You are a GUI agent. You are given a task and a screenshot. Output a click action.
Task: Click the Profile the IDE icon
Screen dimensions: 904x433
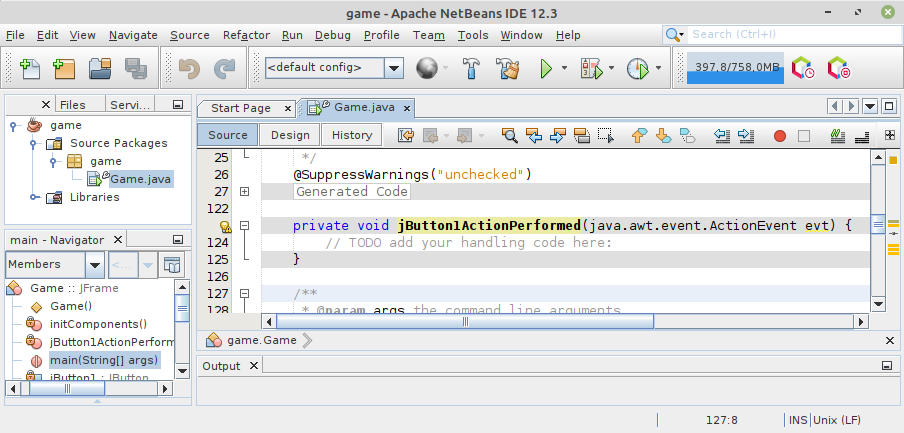coord(803,68)
